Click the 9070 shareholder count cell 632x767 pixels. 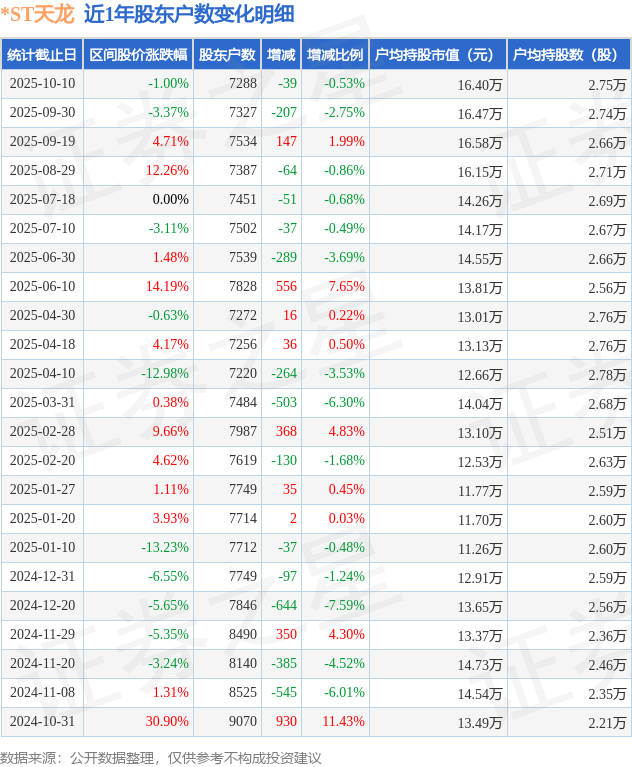tap(242, 722)
